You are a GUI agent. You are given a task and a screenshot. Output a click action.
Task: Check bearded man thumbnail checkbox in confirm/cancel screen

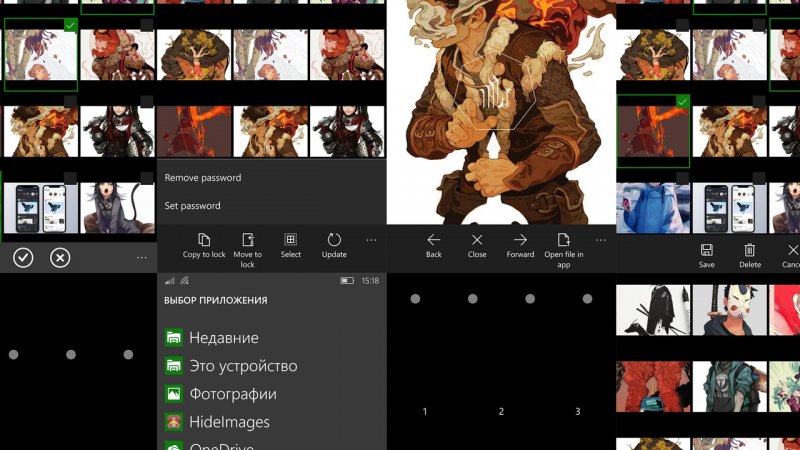(x=70, y=102)
